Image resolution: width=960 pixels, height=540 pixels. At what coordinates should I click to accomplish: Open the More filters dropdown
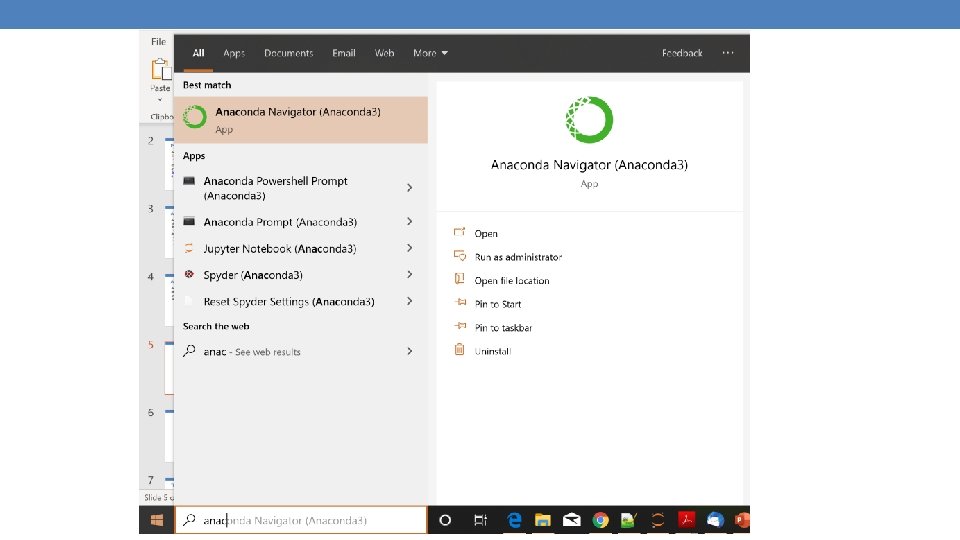pos(430,53)
